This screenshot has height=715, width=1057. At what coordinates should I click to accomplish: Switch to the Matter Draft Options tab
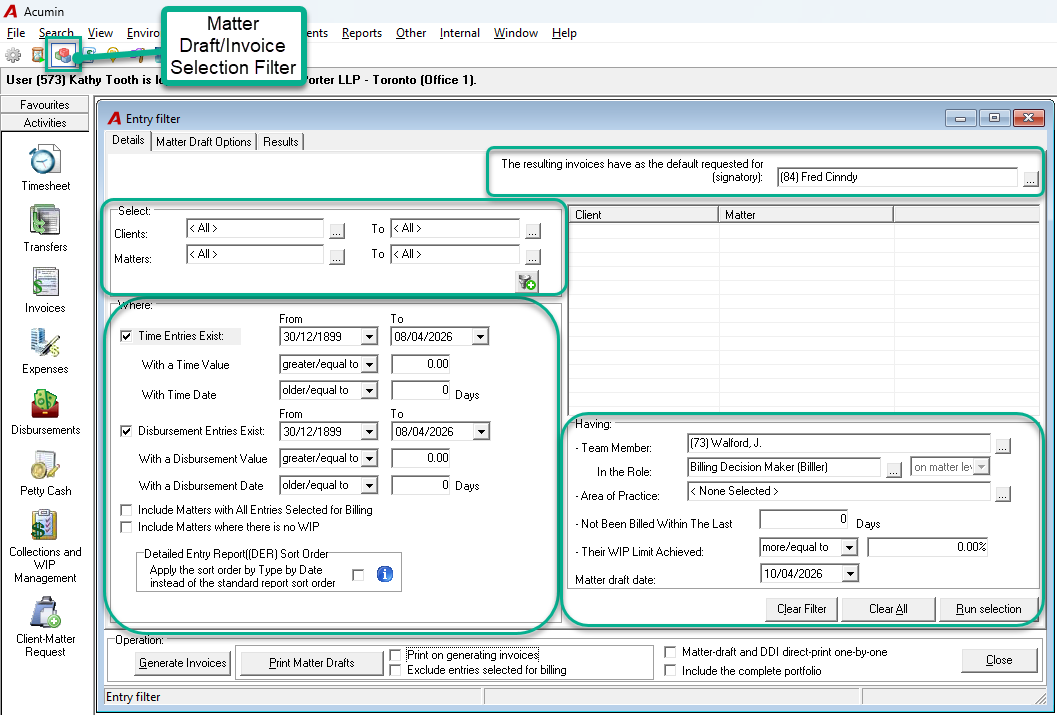pyautogui.click(x=204, y=142)
